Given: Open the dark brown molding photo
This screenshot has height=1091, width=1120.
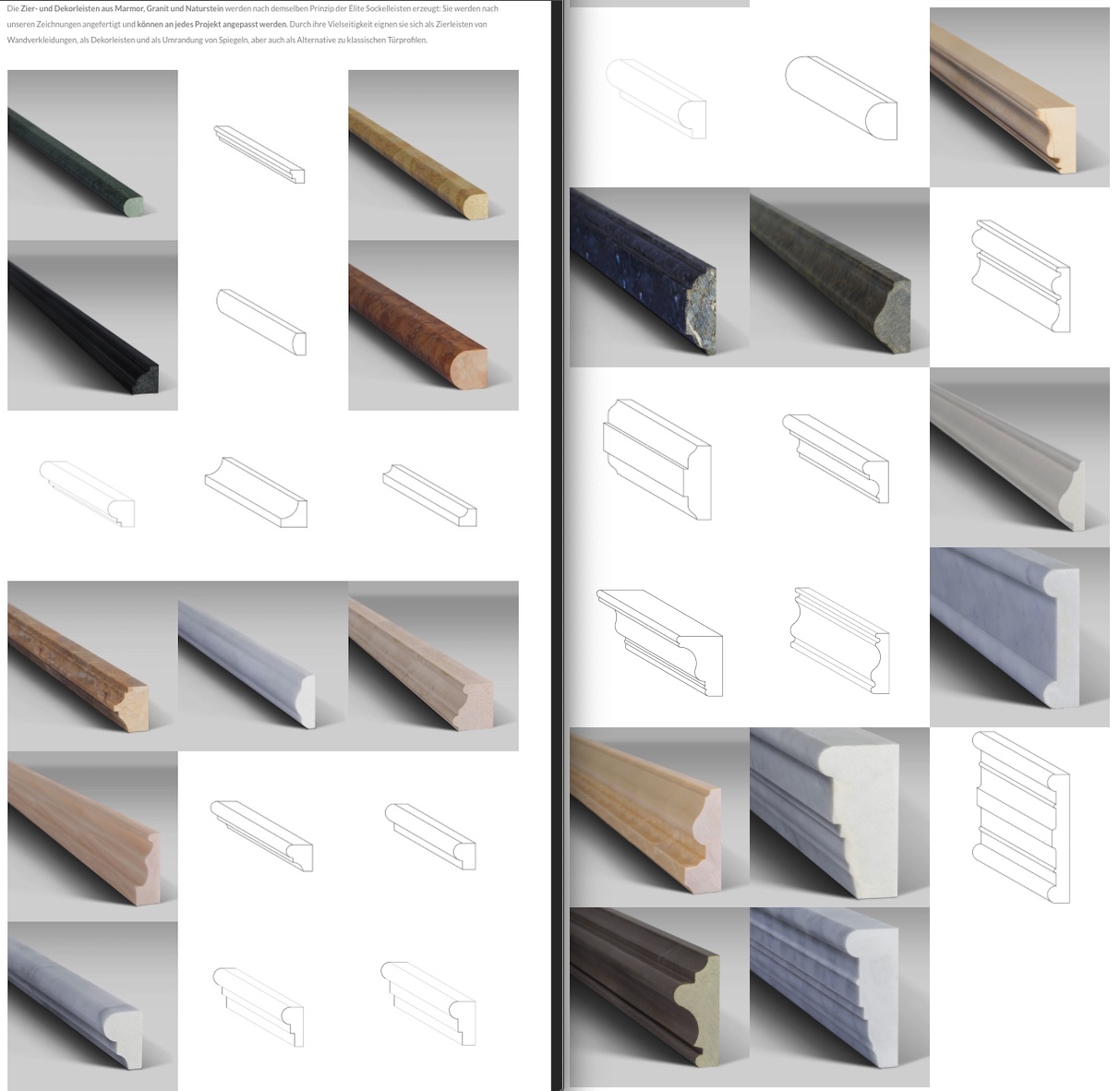Looking at the screenshot, I should click(x=658, y=997).
